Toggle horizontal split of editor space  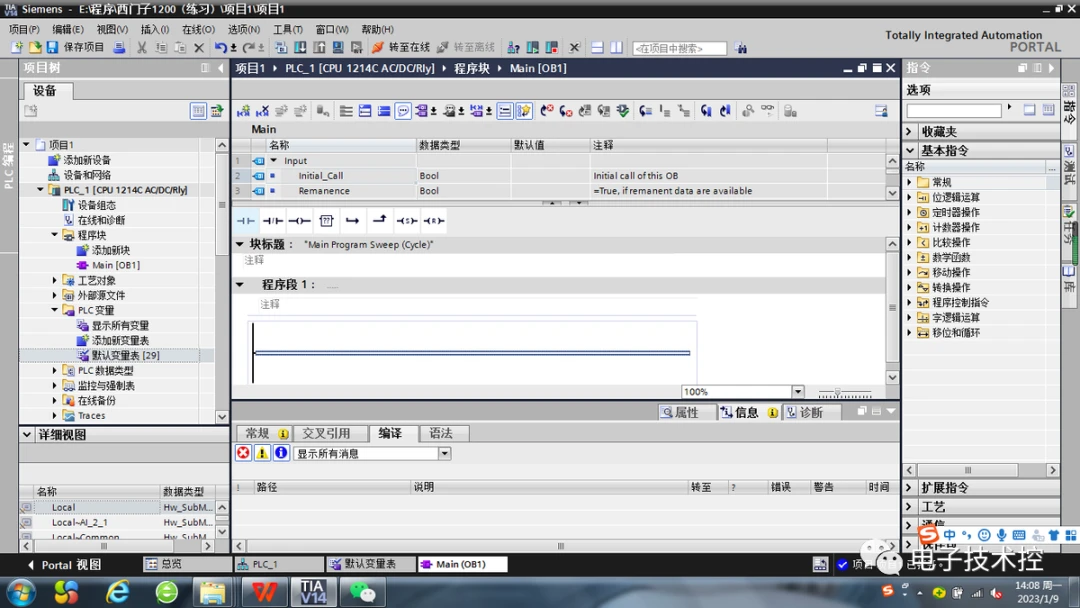(x=597, y=48)
